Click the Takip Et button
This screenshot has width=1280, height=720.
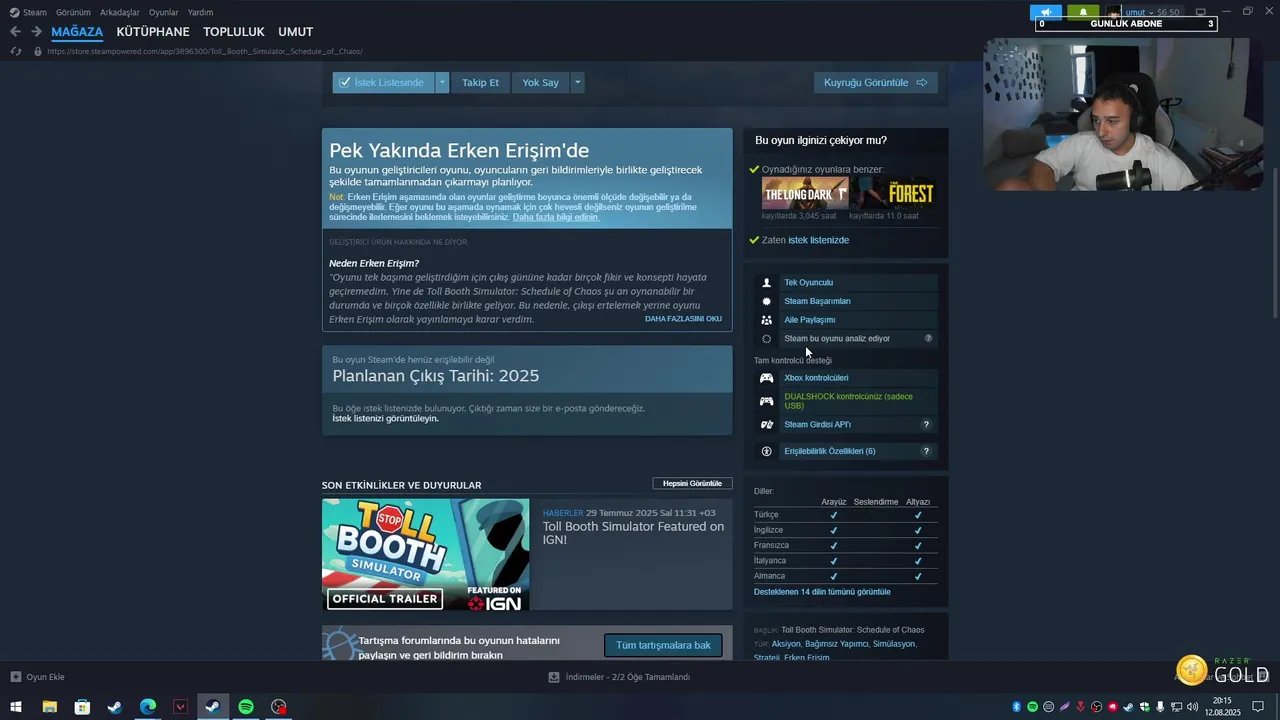[x=480, y=82]
